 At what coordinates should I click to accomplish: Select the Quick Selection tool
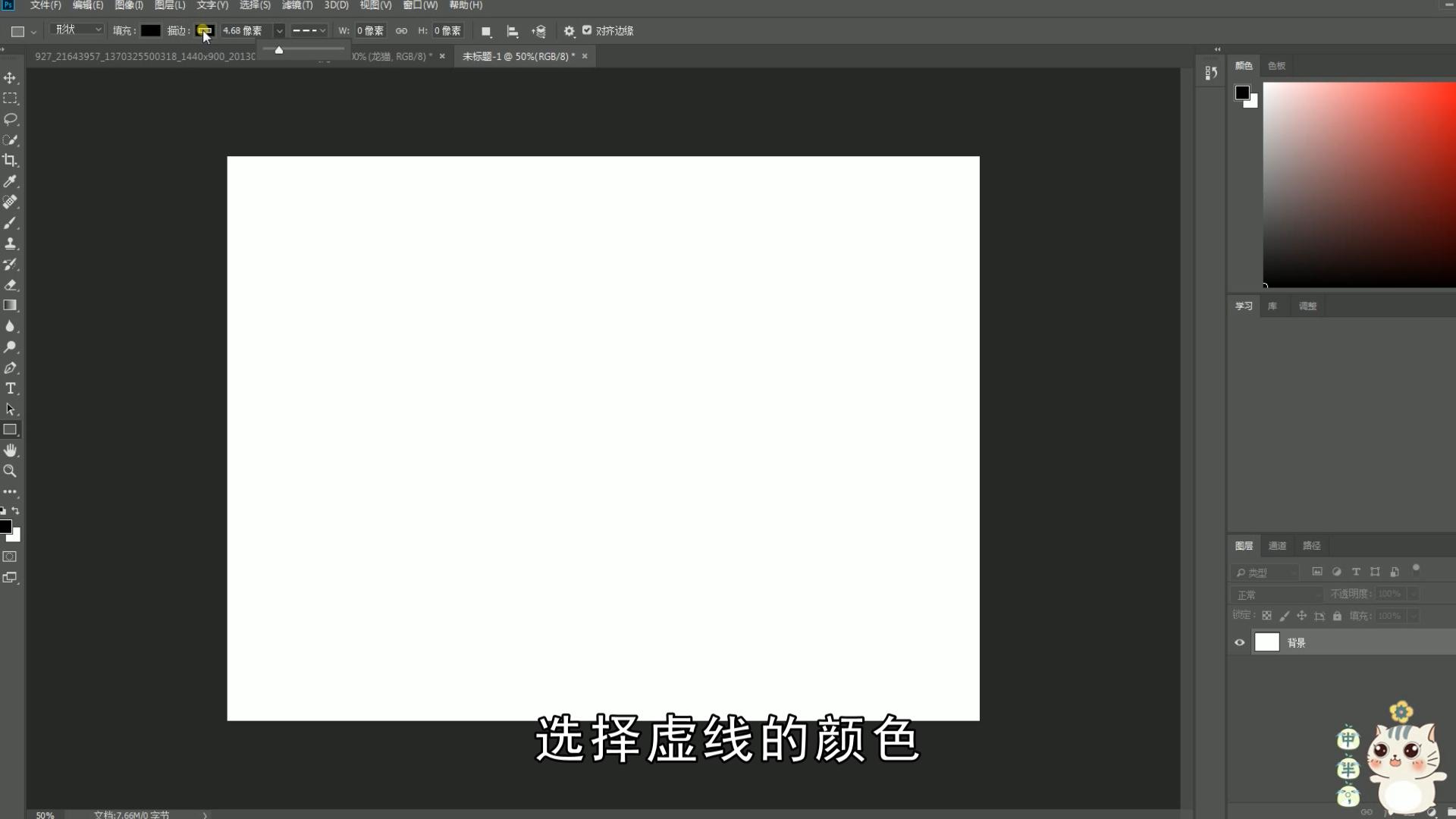click(x=10, y=140)
